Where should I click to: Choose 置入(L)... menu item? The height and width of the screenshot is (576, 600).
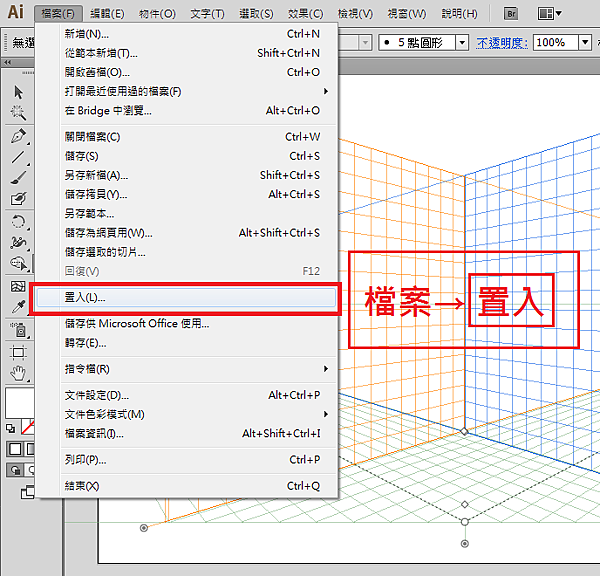click(x=186, y=297)
